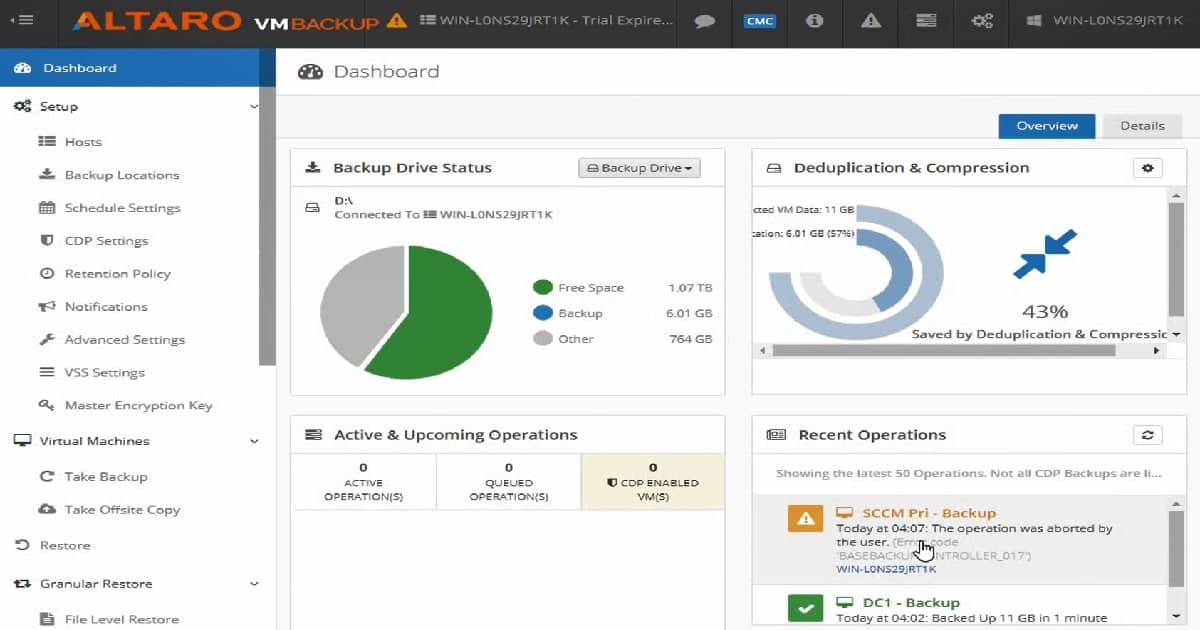Open the CMC console button
This screenshot has height=630, width=1200.
(760, 21)
